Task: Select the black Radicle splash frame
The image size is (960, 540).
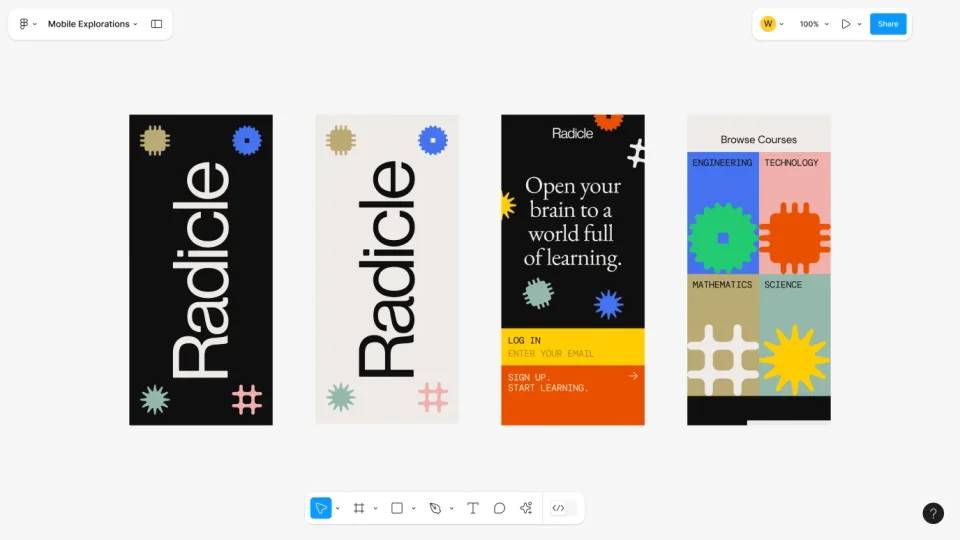Action: coord(201,269)
